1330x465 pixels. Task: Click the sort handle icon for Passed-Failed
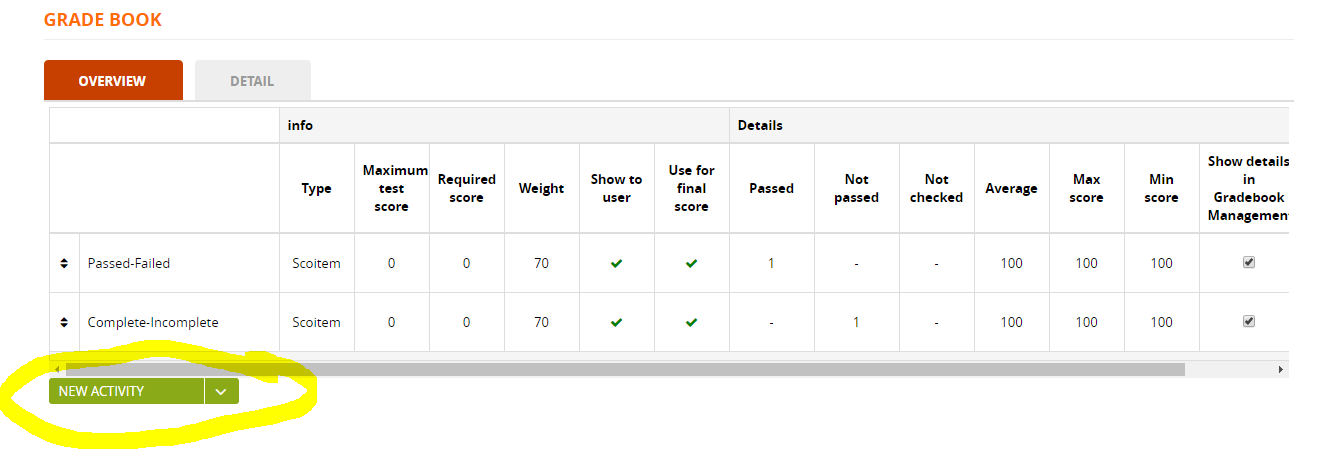pos(64,263)
